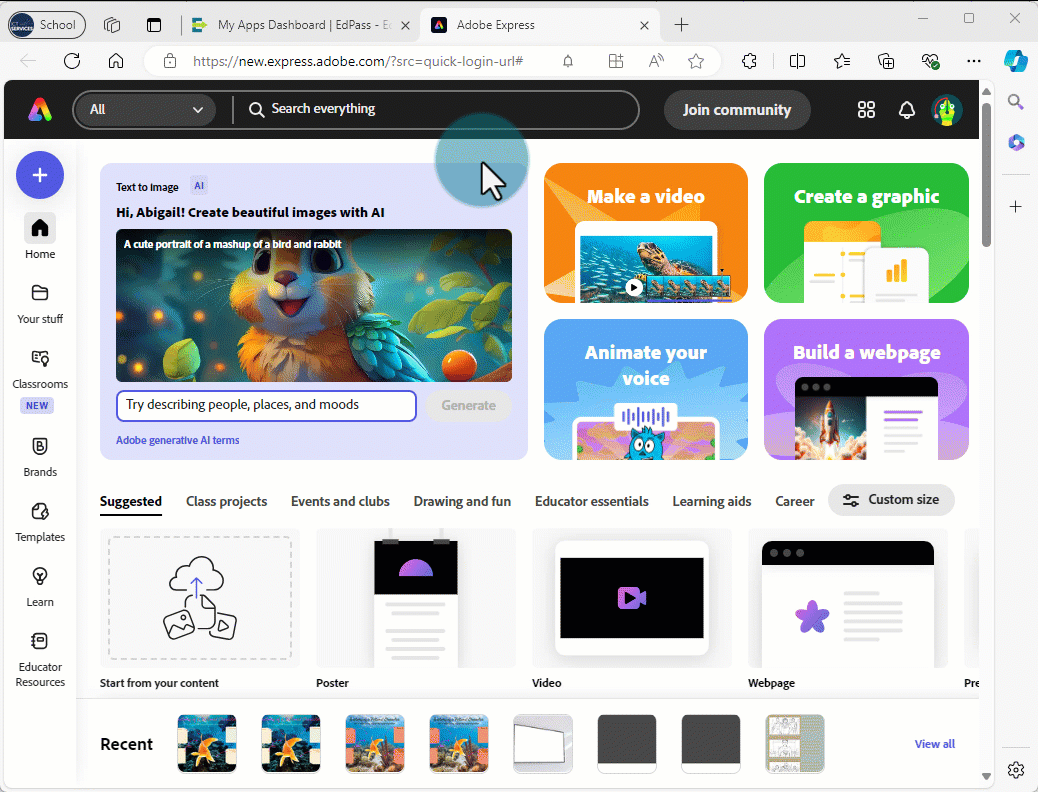1038x792 pixels.
Task: Open the address bar bell icon
Action: 568,61
